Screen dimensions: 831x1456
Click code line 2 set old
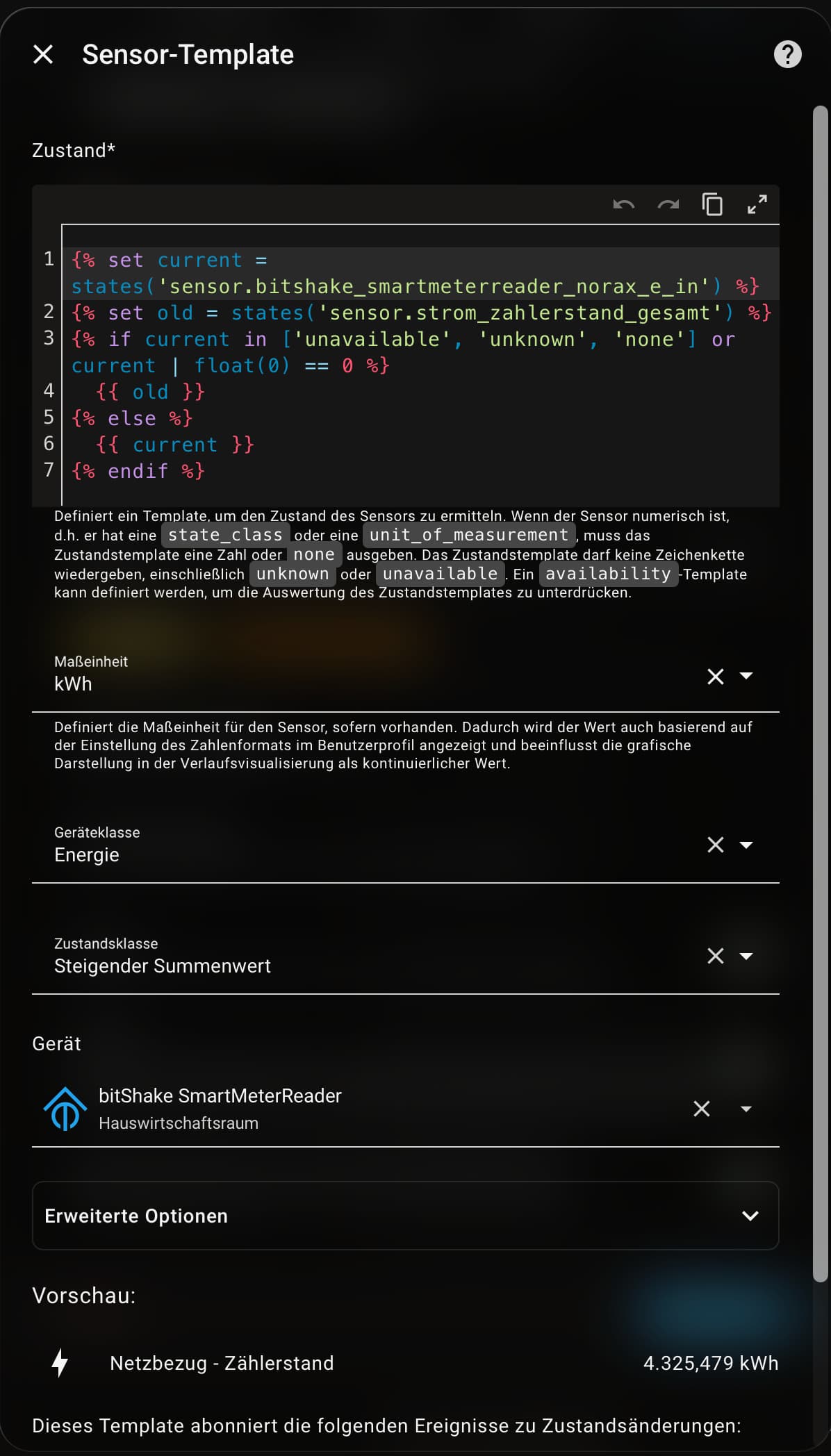[x=421, y=313]
